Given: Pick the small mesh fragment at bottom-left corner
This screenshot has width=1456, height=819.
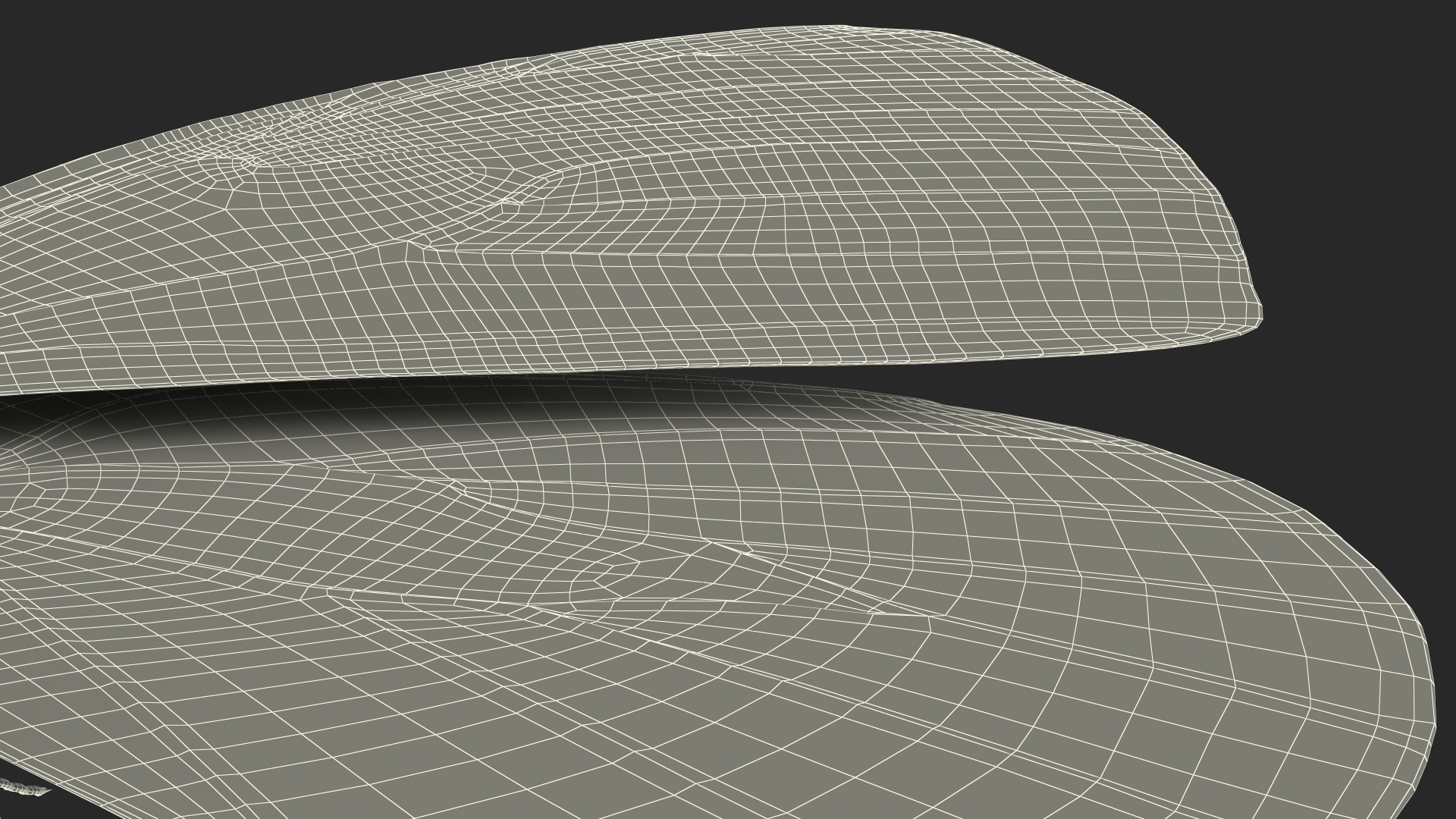Looking at the screenshot, I should pos(24,790).
